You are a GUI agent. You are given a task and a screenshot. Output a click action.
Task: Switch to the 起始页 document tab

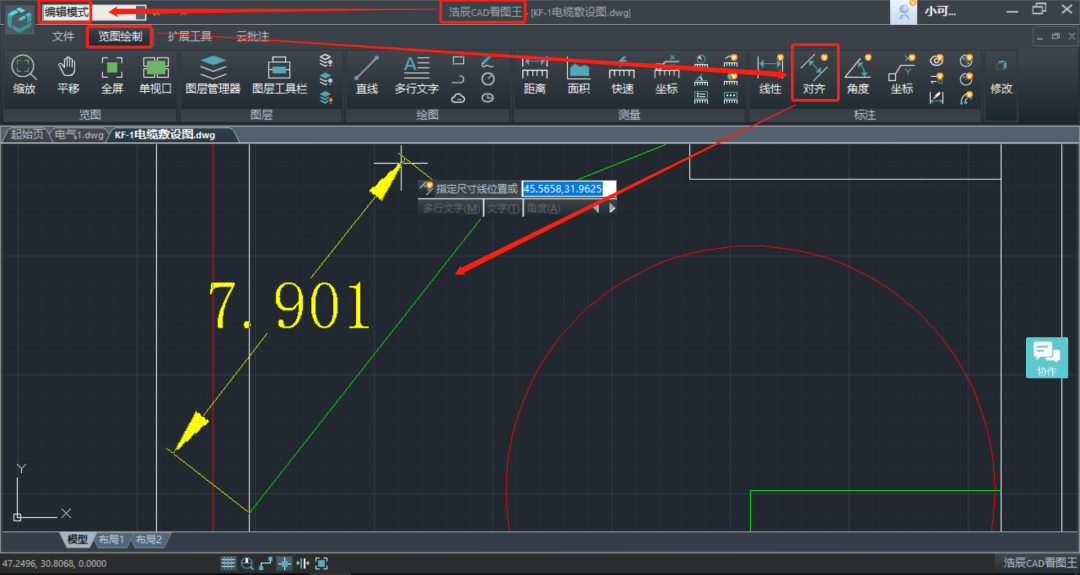coord(28,134)
